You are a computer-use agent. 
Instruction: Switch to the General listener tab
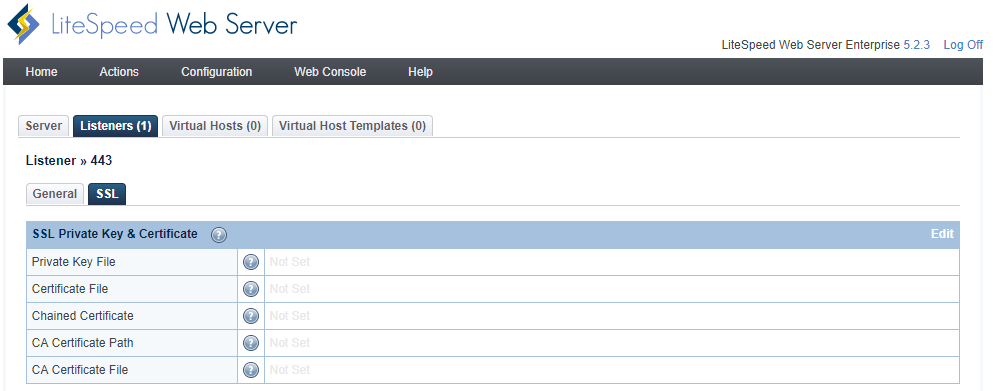pyautogui.click(x=55, y=194)
